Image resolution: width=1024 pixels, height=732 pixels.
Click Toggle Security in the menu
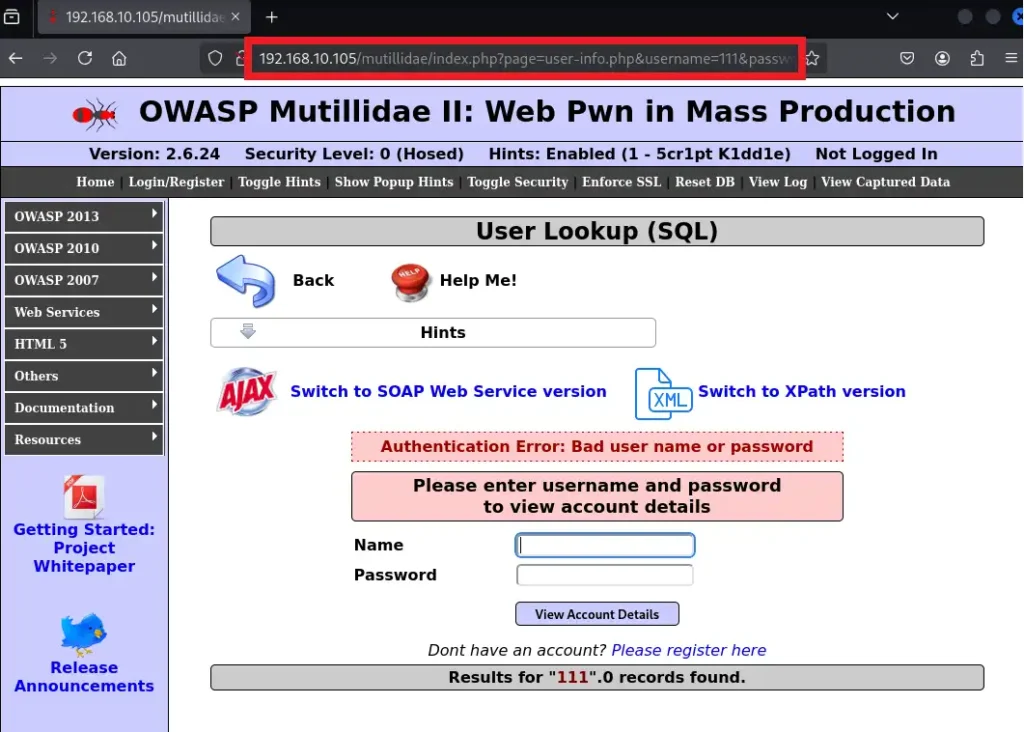pos(518,182)
